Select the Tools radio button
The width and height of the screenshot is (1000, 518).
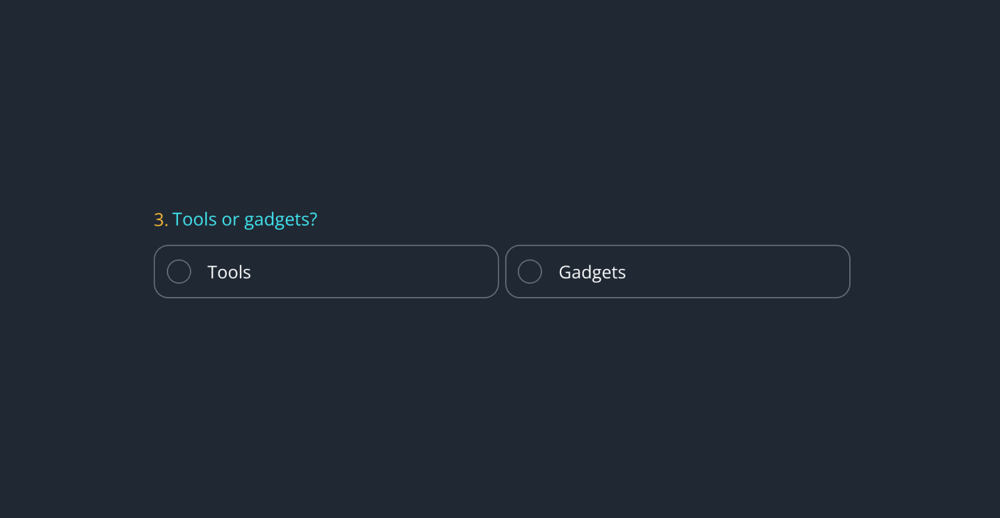click(179, 272)
